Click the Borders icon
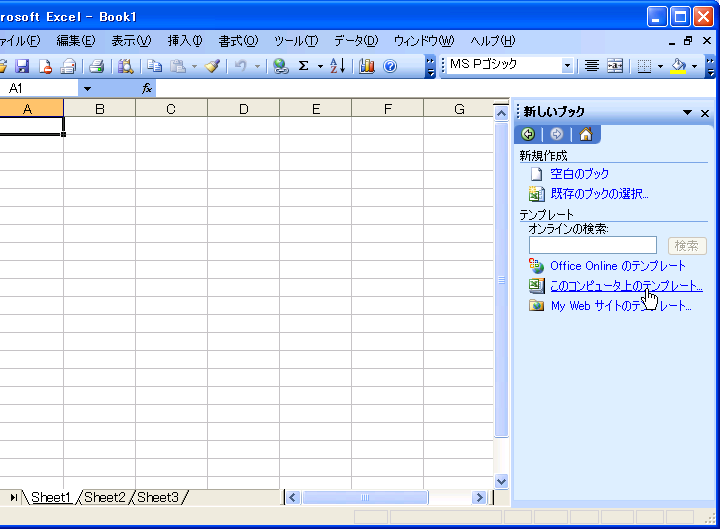The image size is (720, 529). click(644, 66)
